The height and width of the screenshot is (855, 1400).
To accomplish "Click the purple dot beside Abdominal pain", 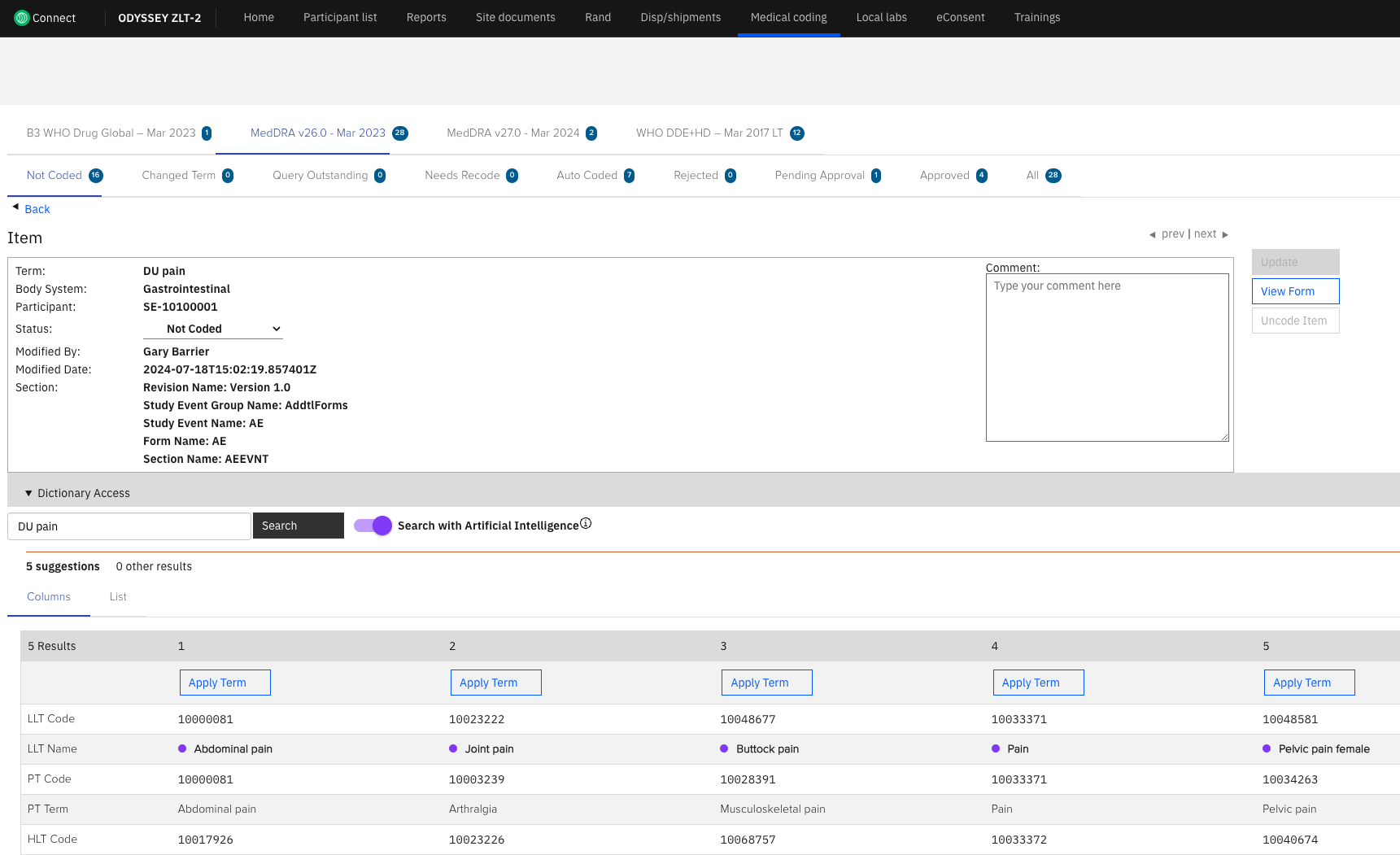I will [x=182, y=748].
